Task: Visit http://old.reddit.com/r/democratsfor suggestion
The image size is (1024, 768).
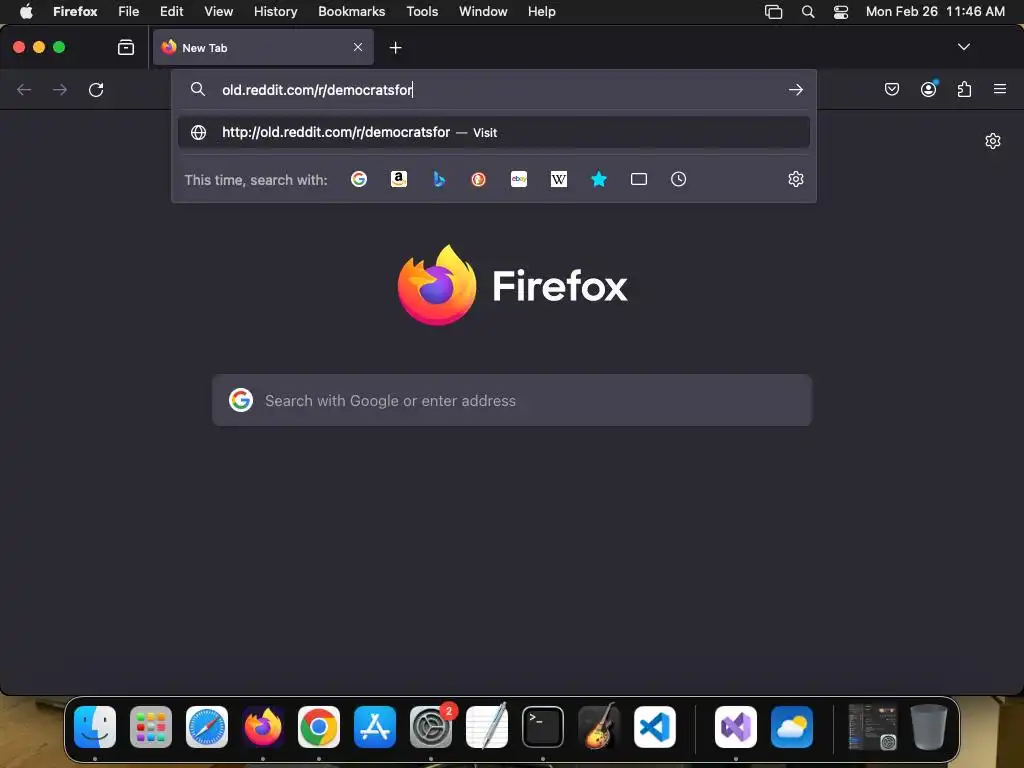Action: pos(494,133)
